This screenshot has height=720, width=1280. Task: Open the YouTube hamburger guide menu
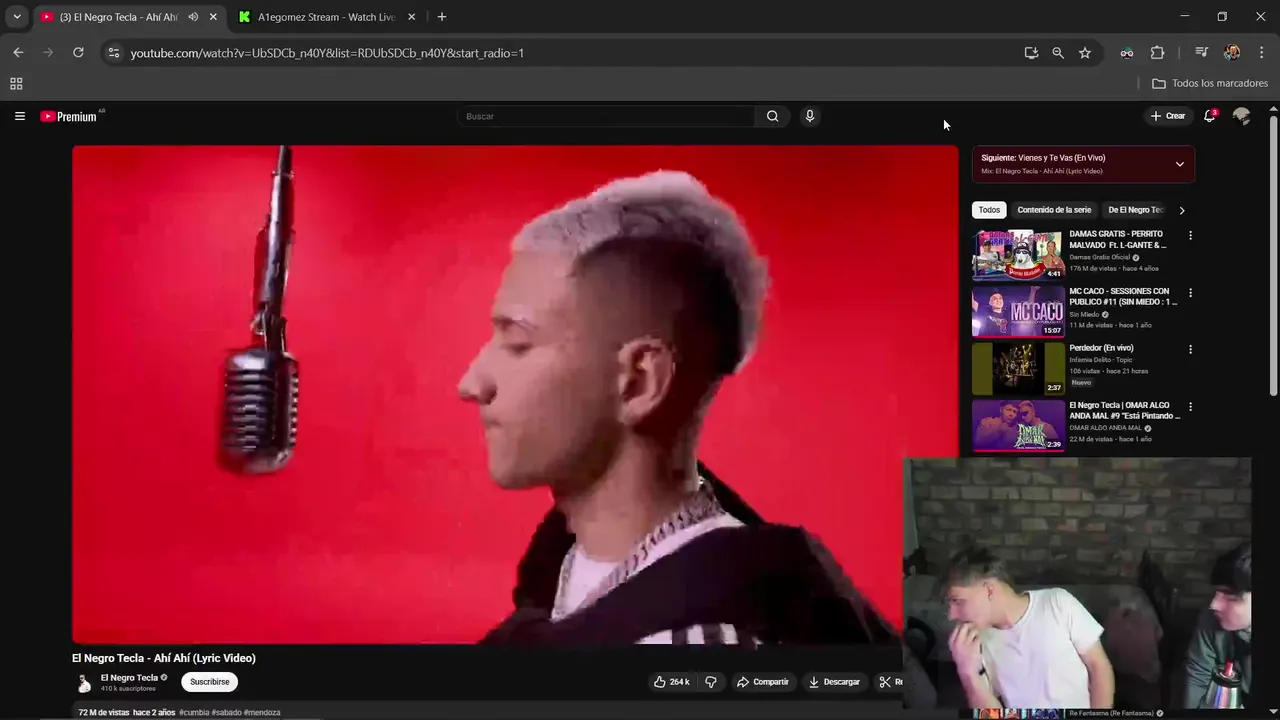(19, 116)
